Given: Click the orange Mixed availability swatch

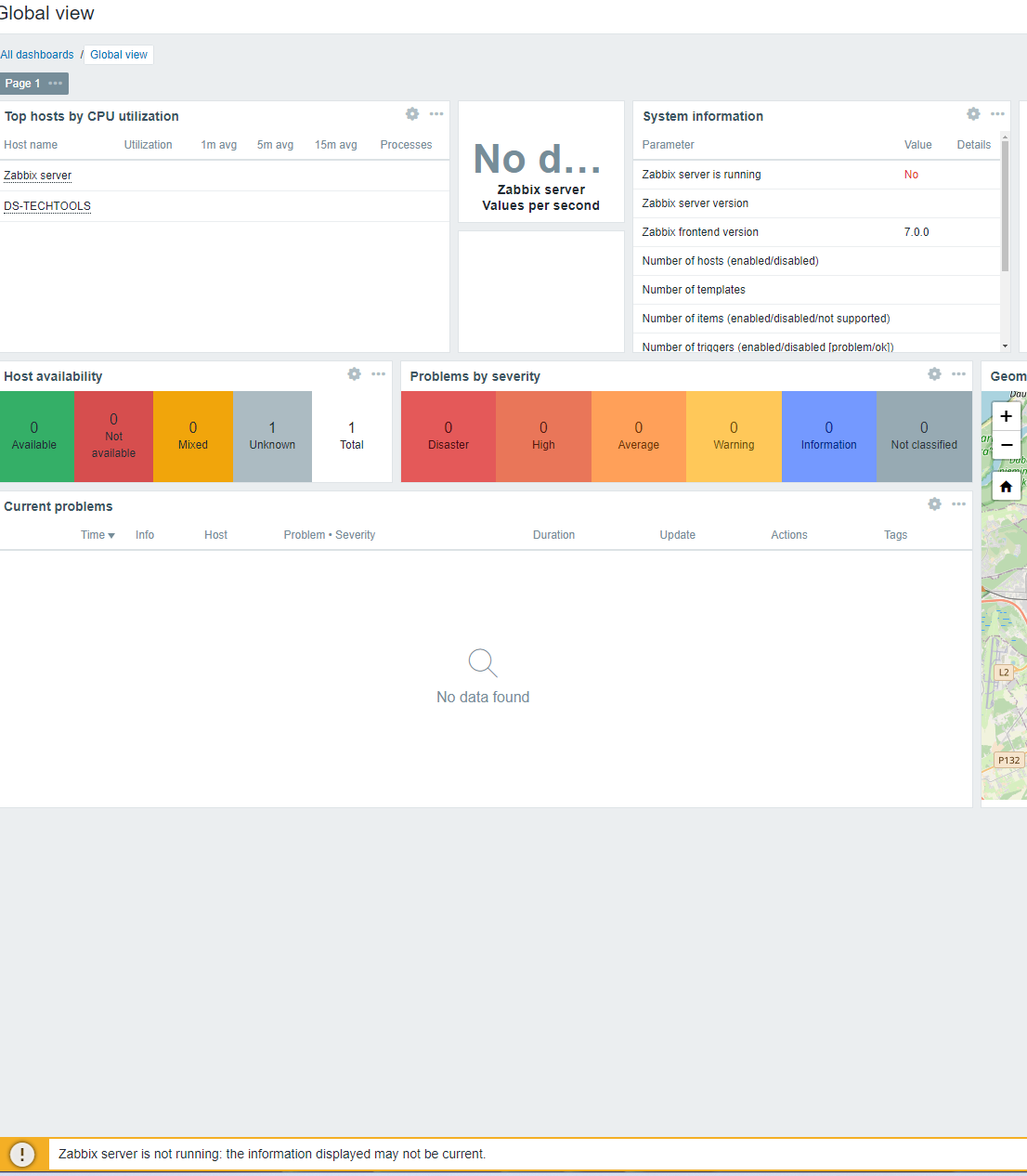Looking at the screenshot, I should point(193,437).
